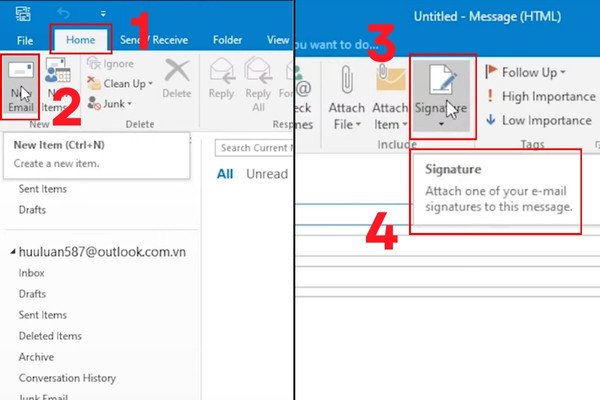
Task: Open the Quick Access Toolbar customize arrow
Action: tap(103, 14)
